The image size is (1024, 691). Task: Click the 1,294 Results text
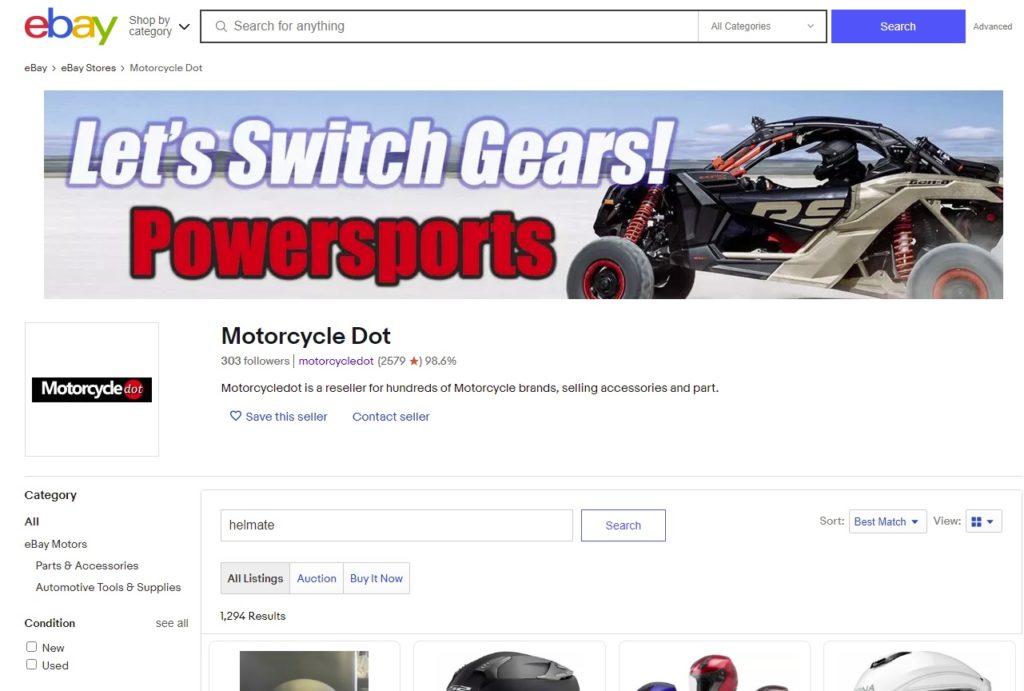pyautogui.click(x=253, y=616)
